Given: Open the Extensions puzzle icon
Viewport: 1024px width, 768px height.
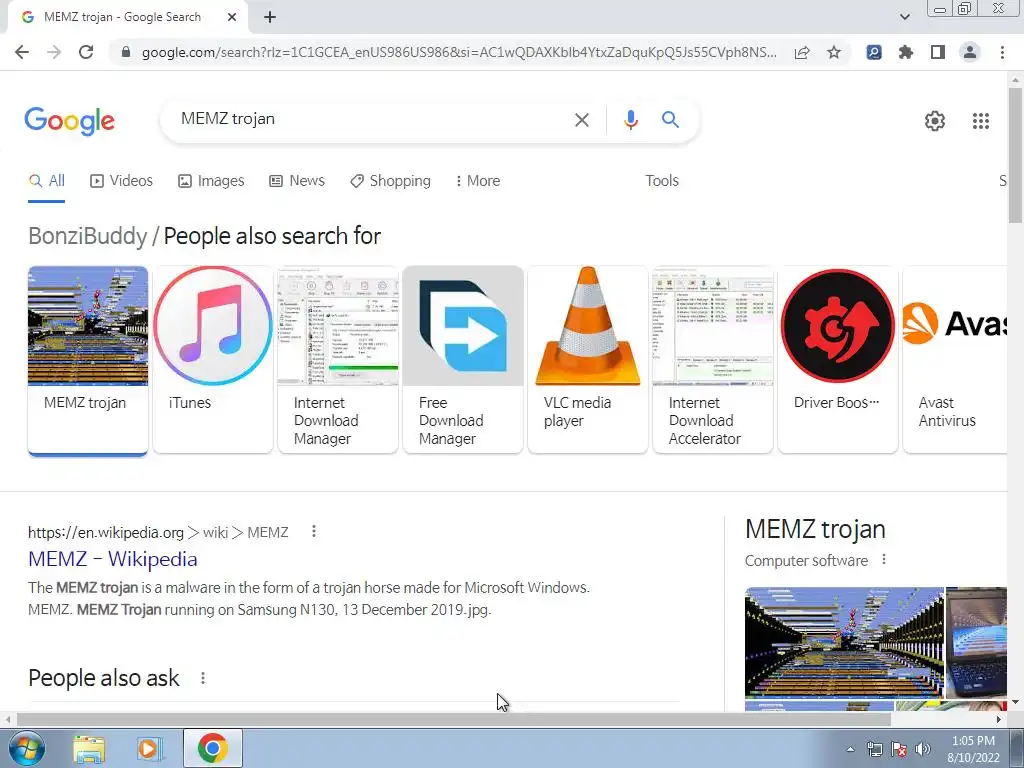Looking at the screenshot, I should point(906,52).
